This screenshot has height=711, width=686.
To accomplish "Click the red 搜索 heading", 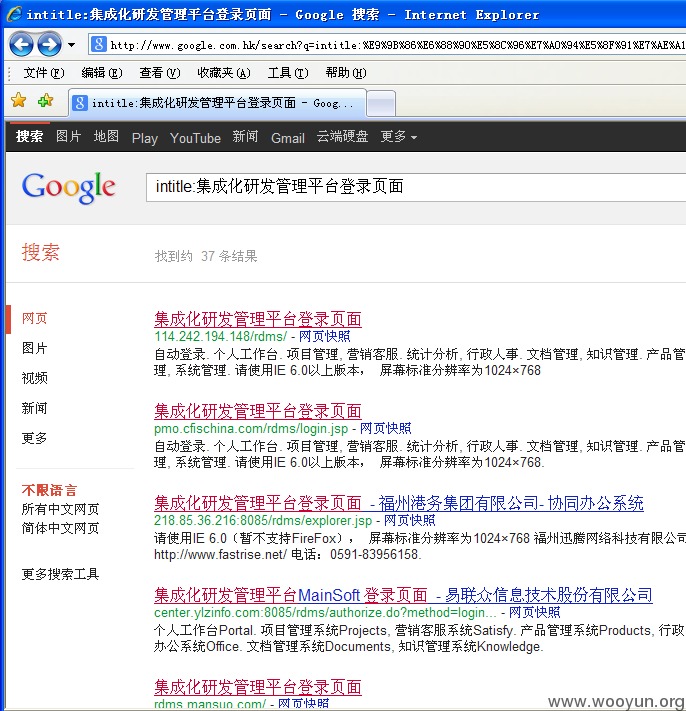I will click(x=40, y=253).
